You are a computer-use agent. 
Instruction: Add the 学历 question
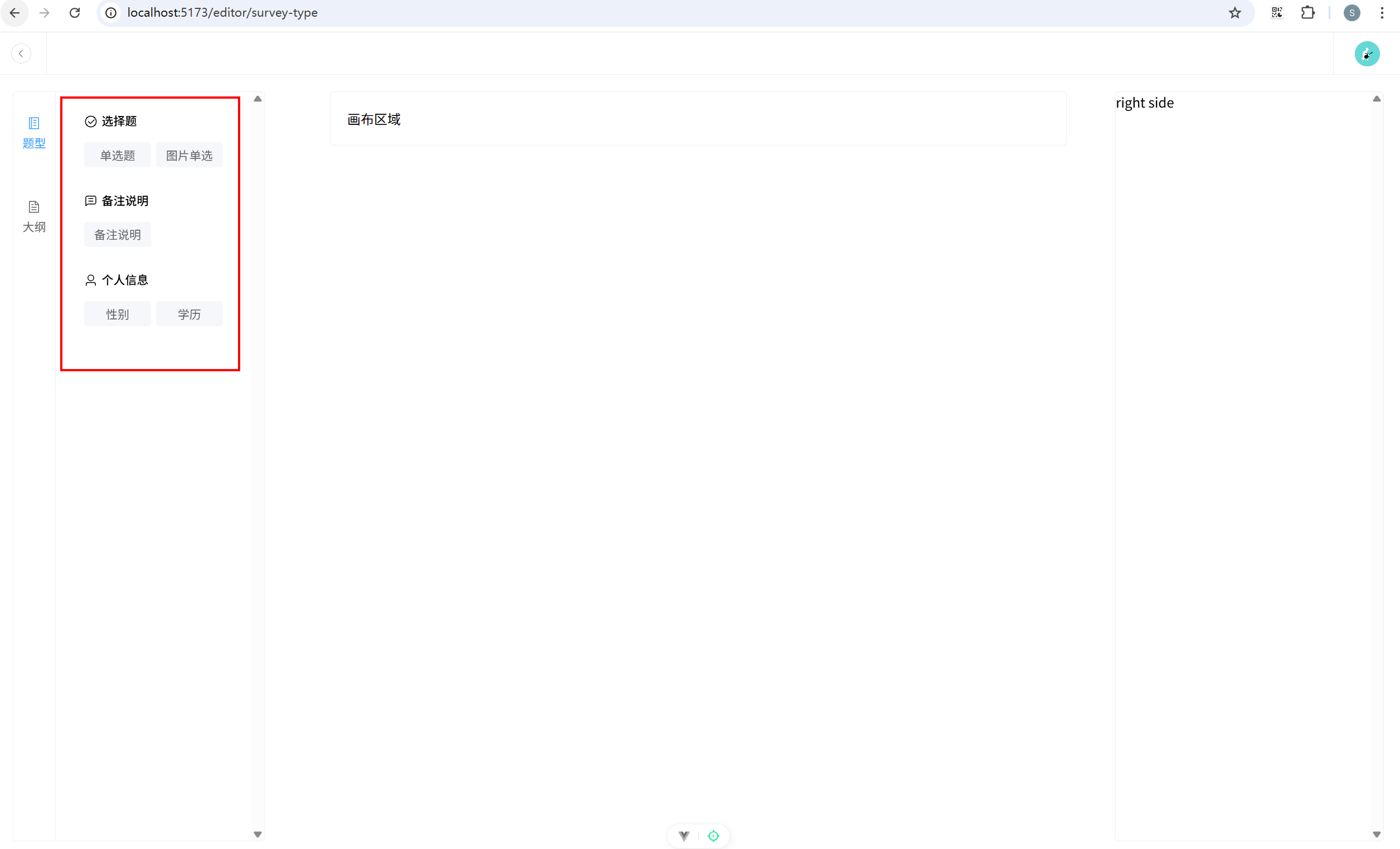pyautogui.click(x=189, y=314)
